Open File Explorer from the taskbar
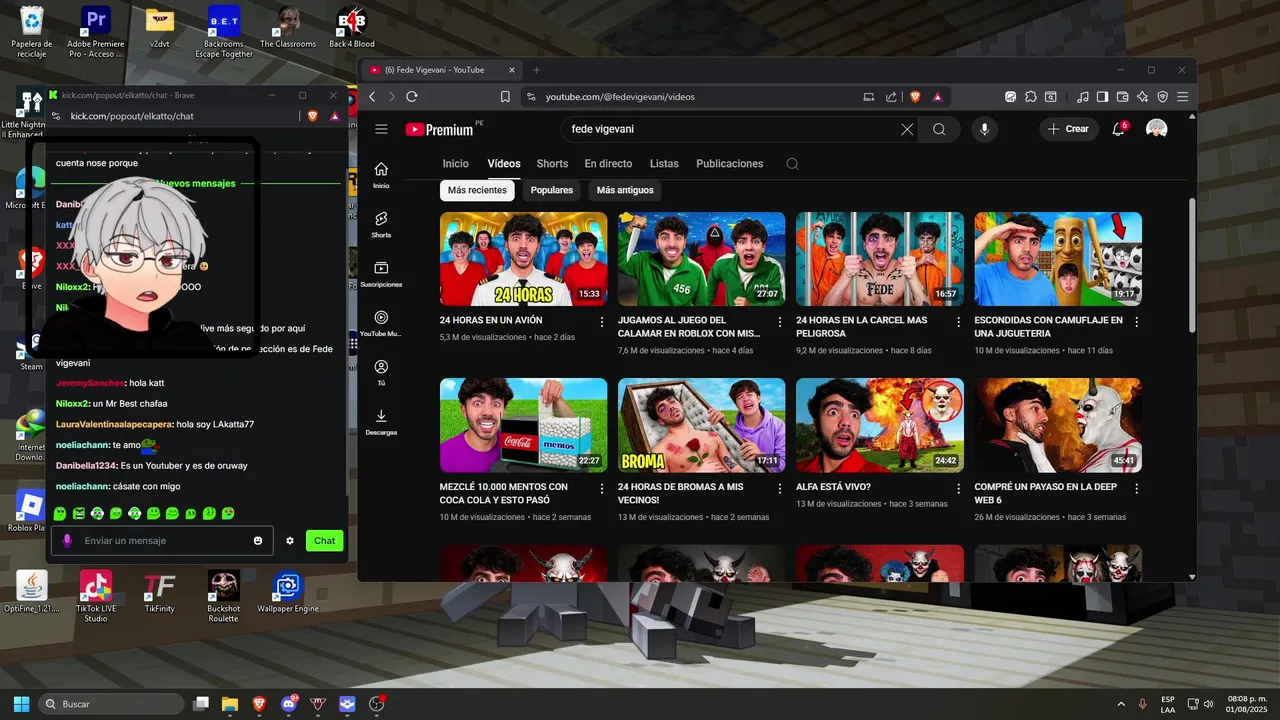This screenshot has height=720, width=1280. [230, 704]
